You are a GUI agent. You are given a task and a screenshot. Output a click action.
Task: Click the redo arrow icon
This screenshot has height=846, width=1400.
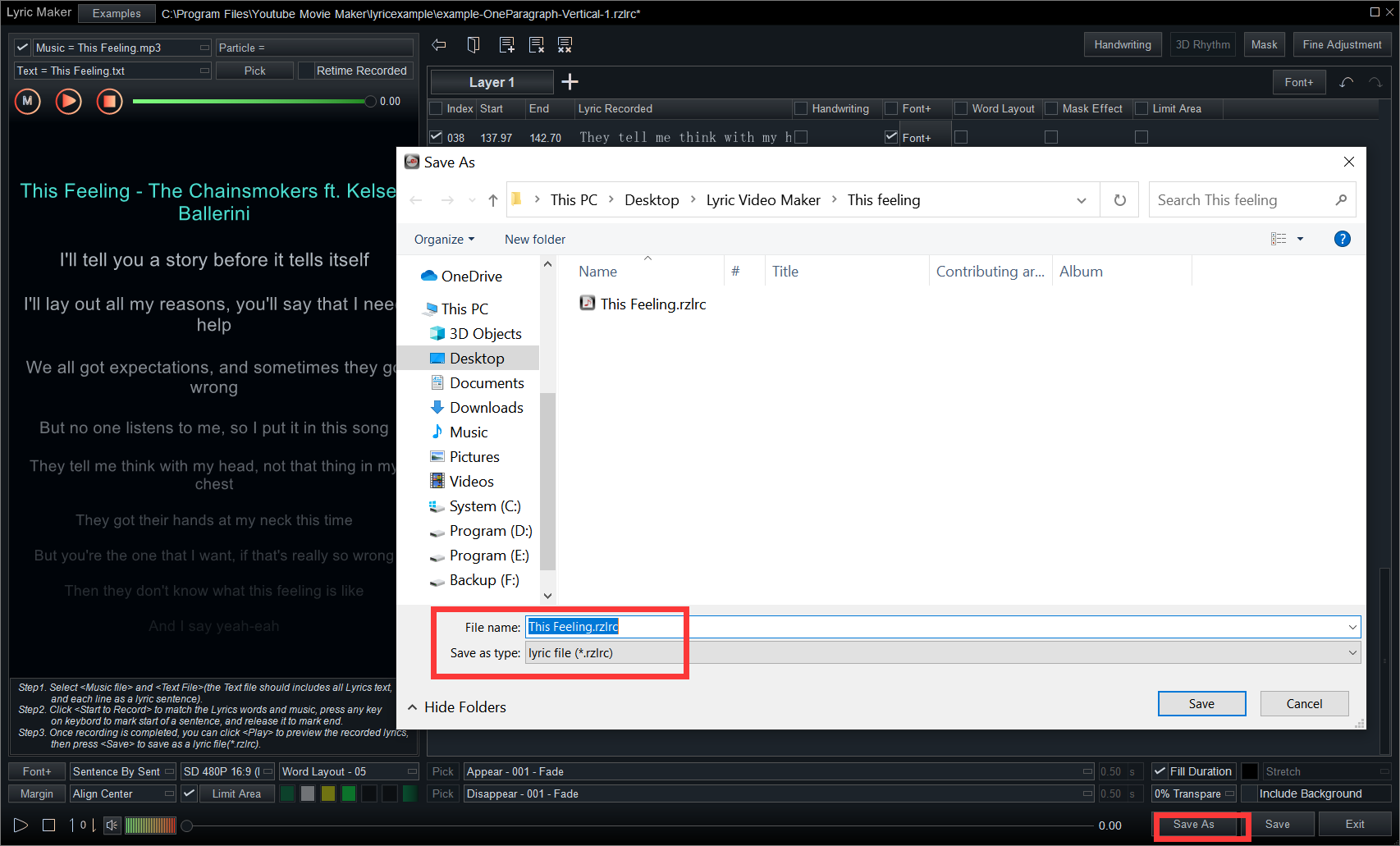(1375, 82)
